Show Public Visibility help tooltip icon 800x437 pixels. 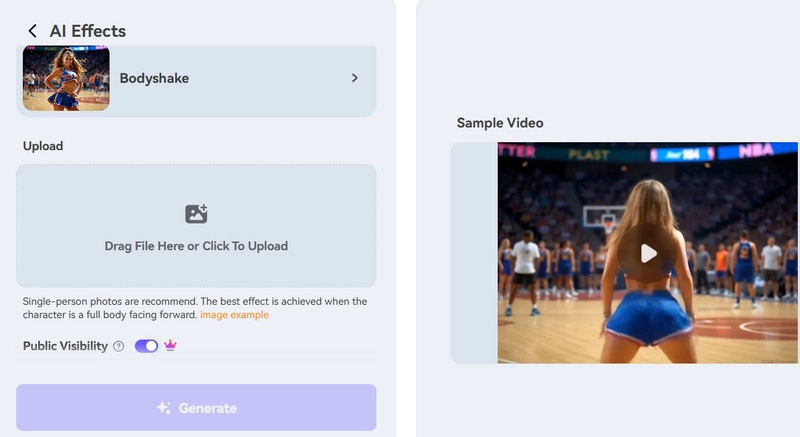118,346
